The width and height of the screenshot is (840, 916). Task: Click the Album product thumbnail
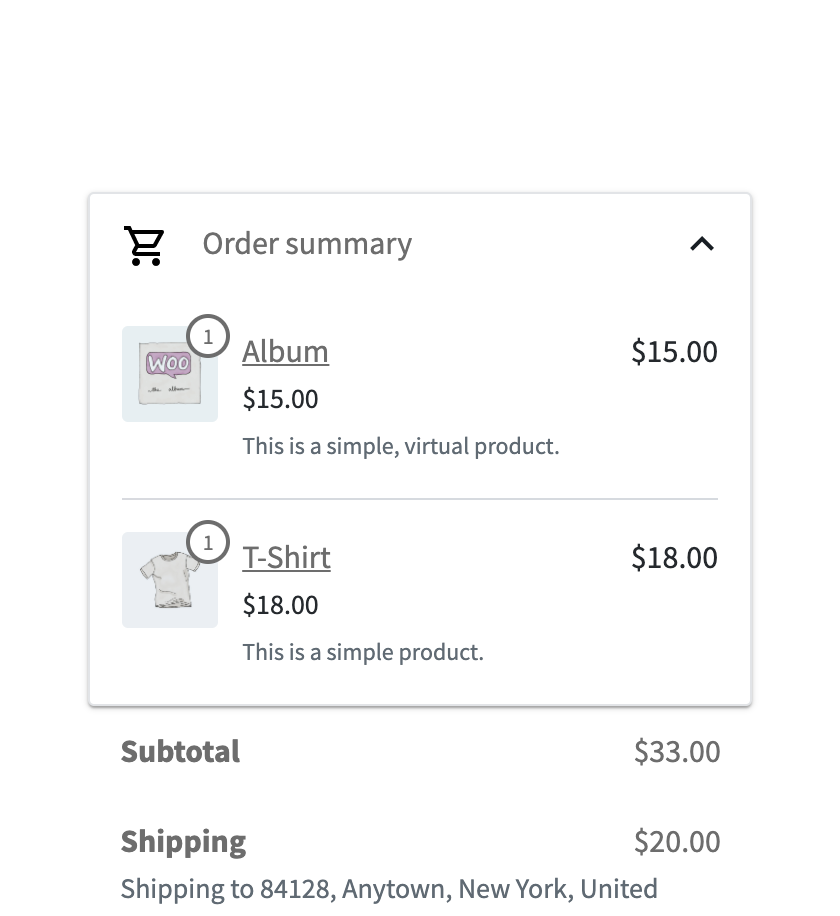[x=169, y=375]
